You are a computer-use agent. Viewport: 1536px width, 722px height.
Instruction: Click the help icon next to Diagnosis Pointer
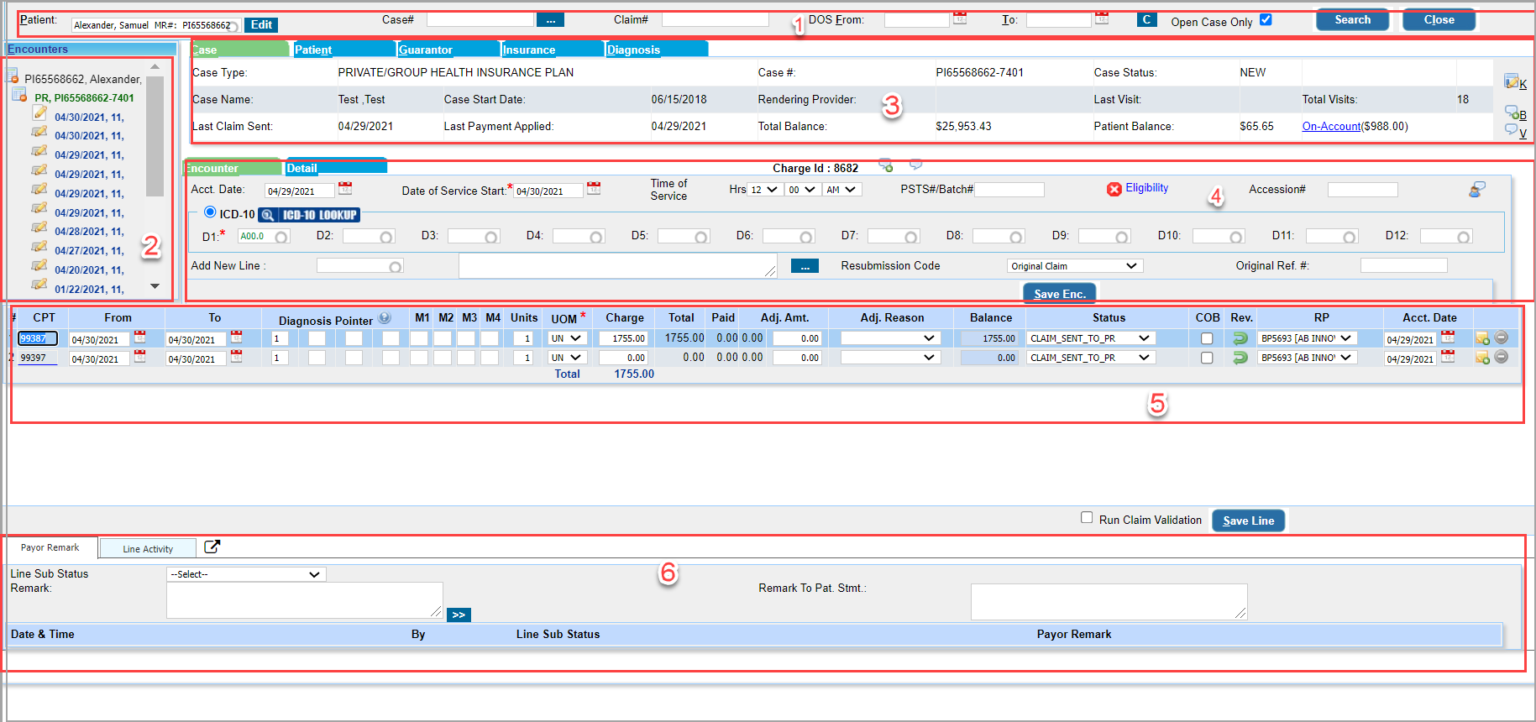tap(384, 318)
